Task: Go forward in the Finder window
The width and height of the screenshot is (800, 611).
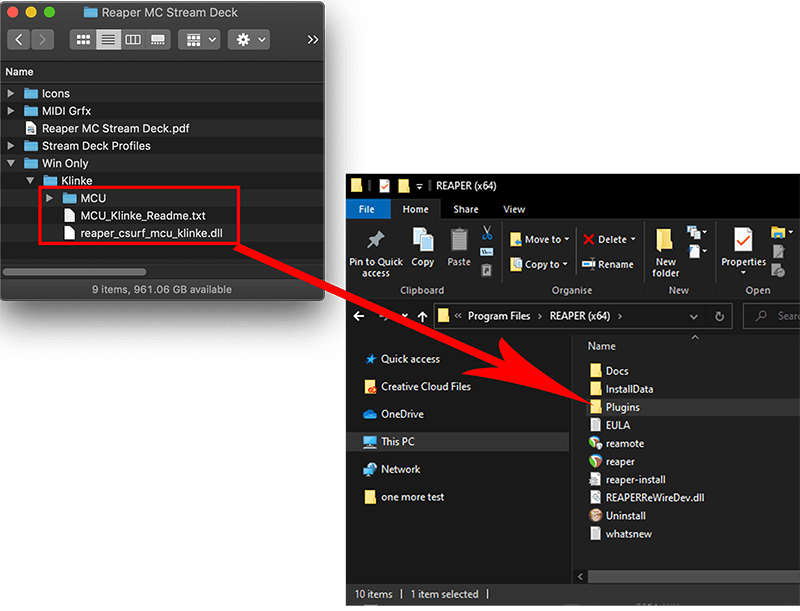Action: (42, 39)
